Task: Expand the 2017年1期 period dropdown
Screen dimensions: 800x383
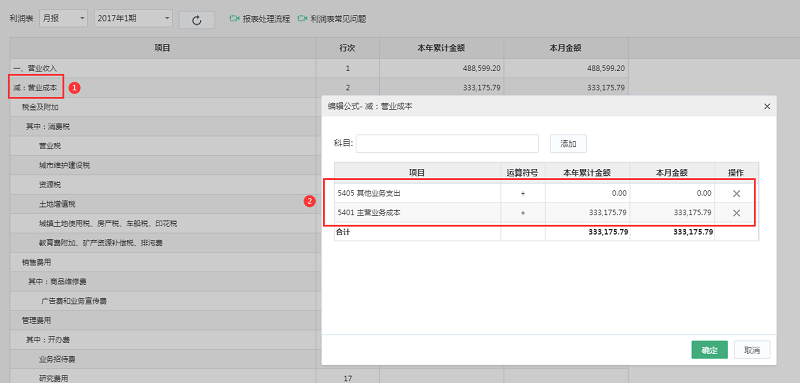Action: pos(133,19)
